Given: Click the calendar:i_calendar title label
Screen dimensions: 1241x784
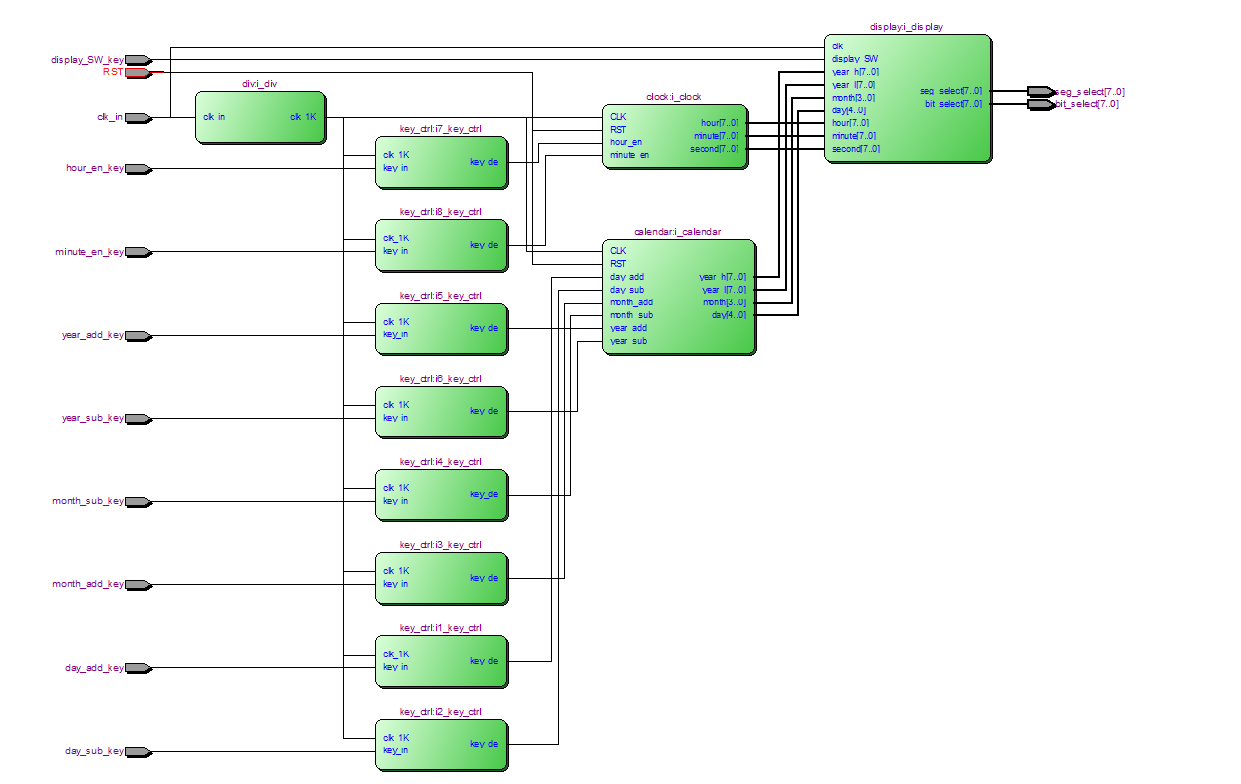Looking at the screenshot, I should tap(677, 232).
